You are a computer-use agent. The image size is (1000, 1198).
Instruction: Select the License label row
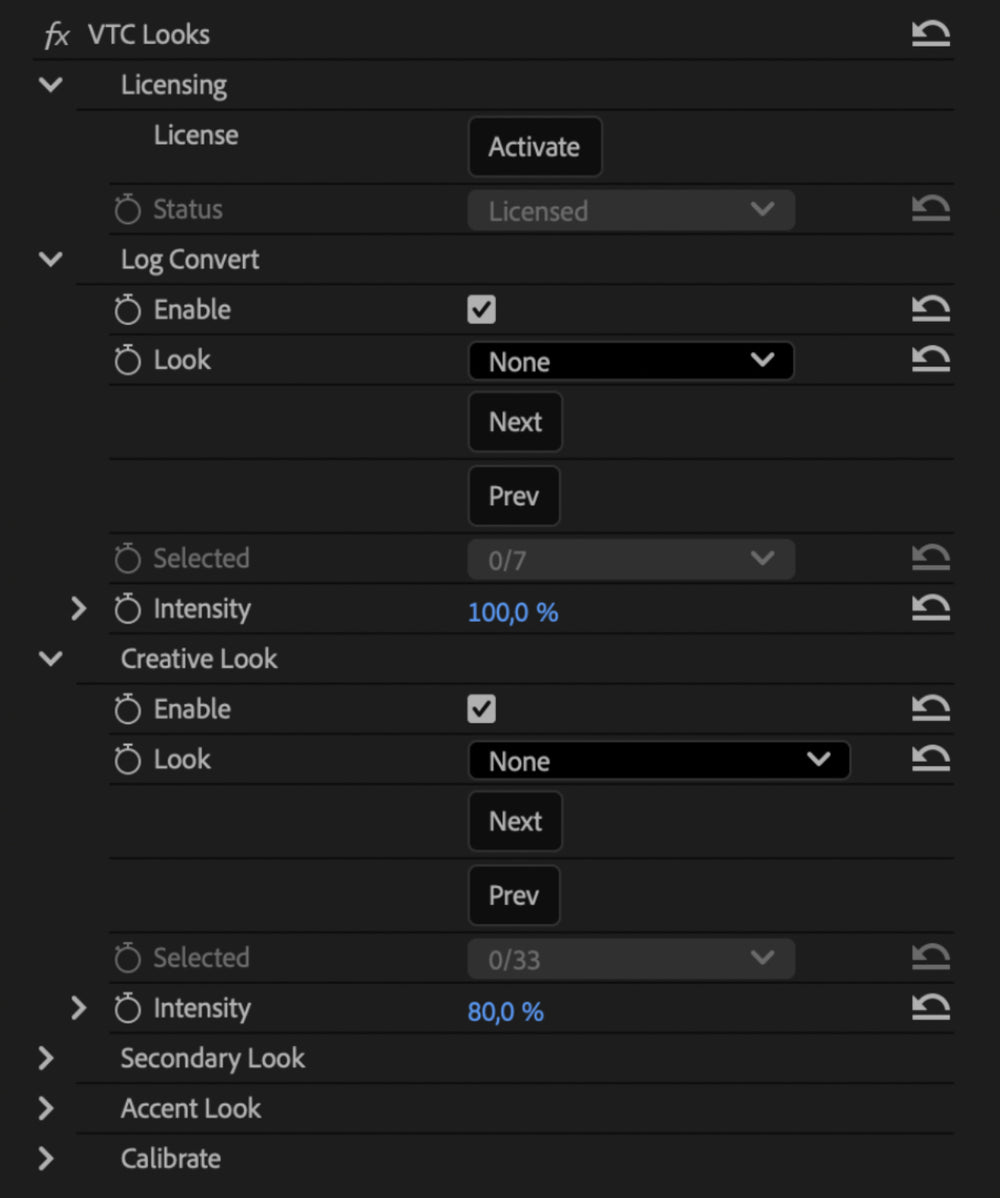(x=196, y=135)
